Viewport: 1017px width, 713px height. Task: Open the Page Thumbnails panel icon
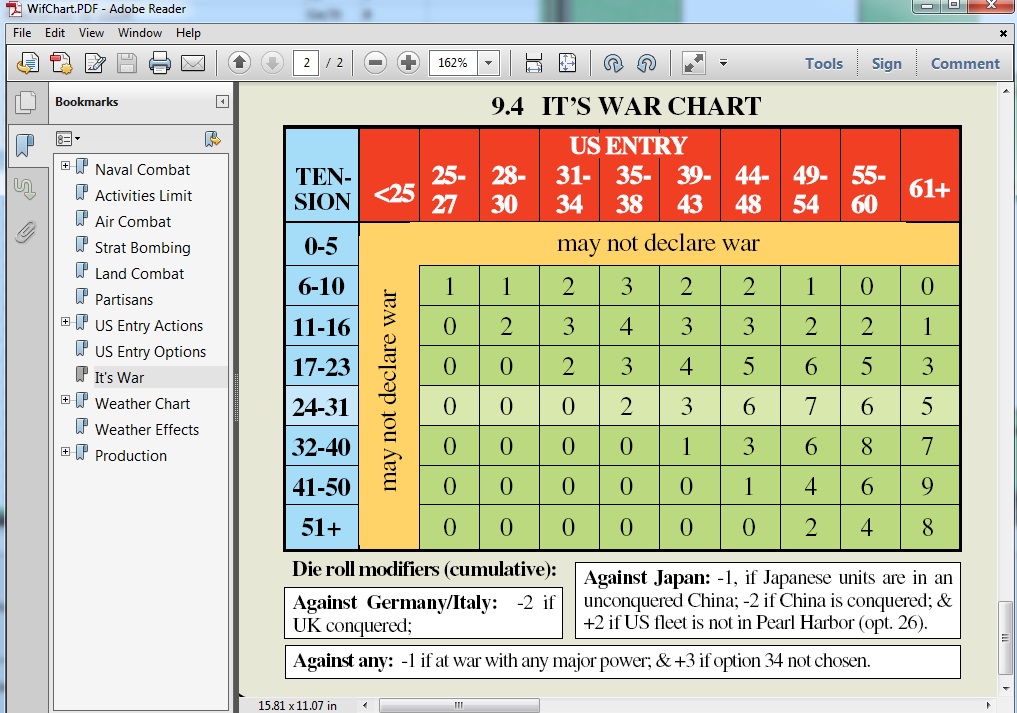pos(26,103)
